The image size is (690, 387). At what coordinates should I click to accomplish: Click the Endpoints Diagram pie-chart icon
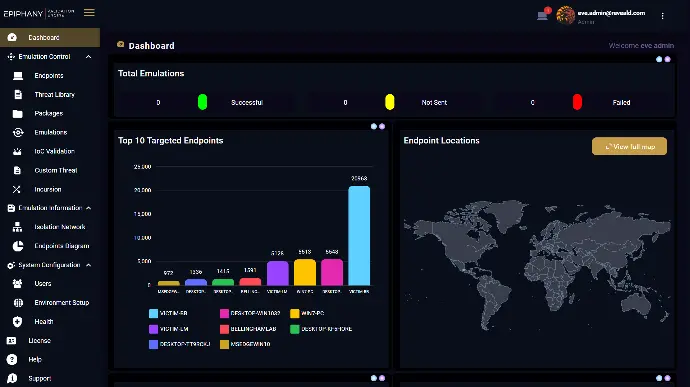18,246
